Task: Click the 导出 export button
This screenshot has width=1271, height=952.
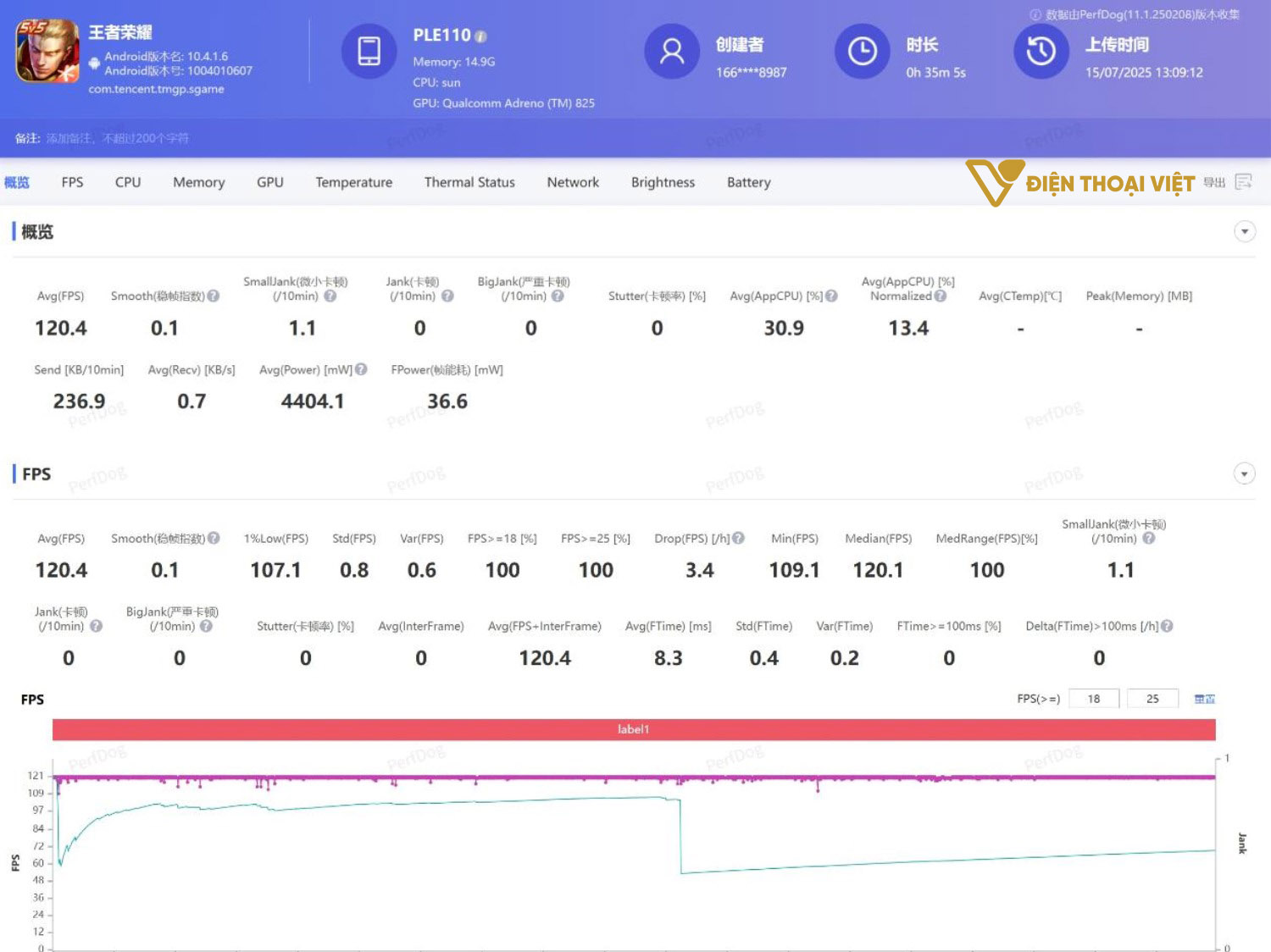Action: click(x=1214, y=182)
